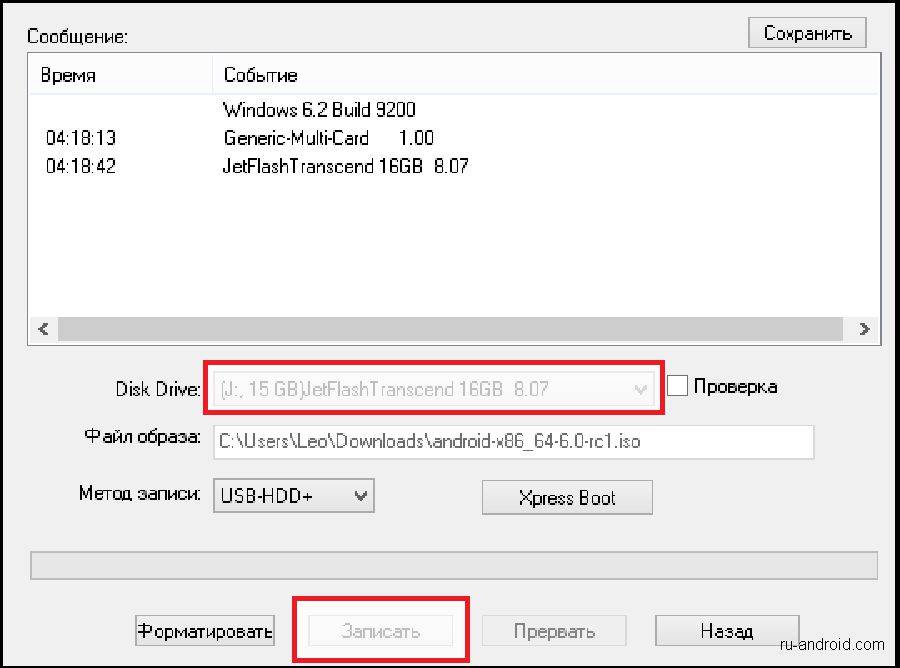Click the write progress bar
Viewport: 900px width, 668px height.
(x=454, y=565)
